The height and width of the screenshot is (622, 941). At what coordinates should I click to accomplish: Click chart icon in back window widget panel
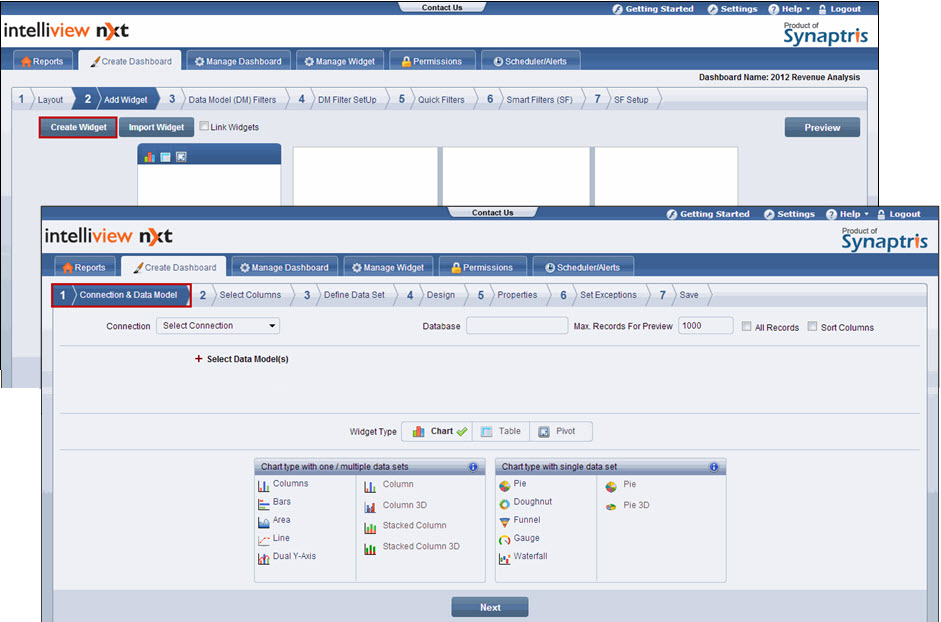(x=149, y=157)
